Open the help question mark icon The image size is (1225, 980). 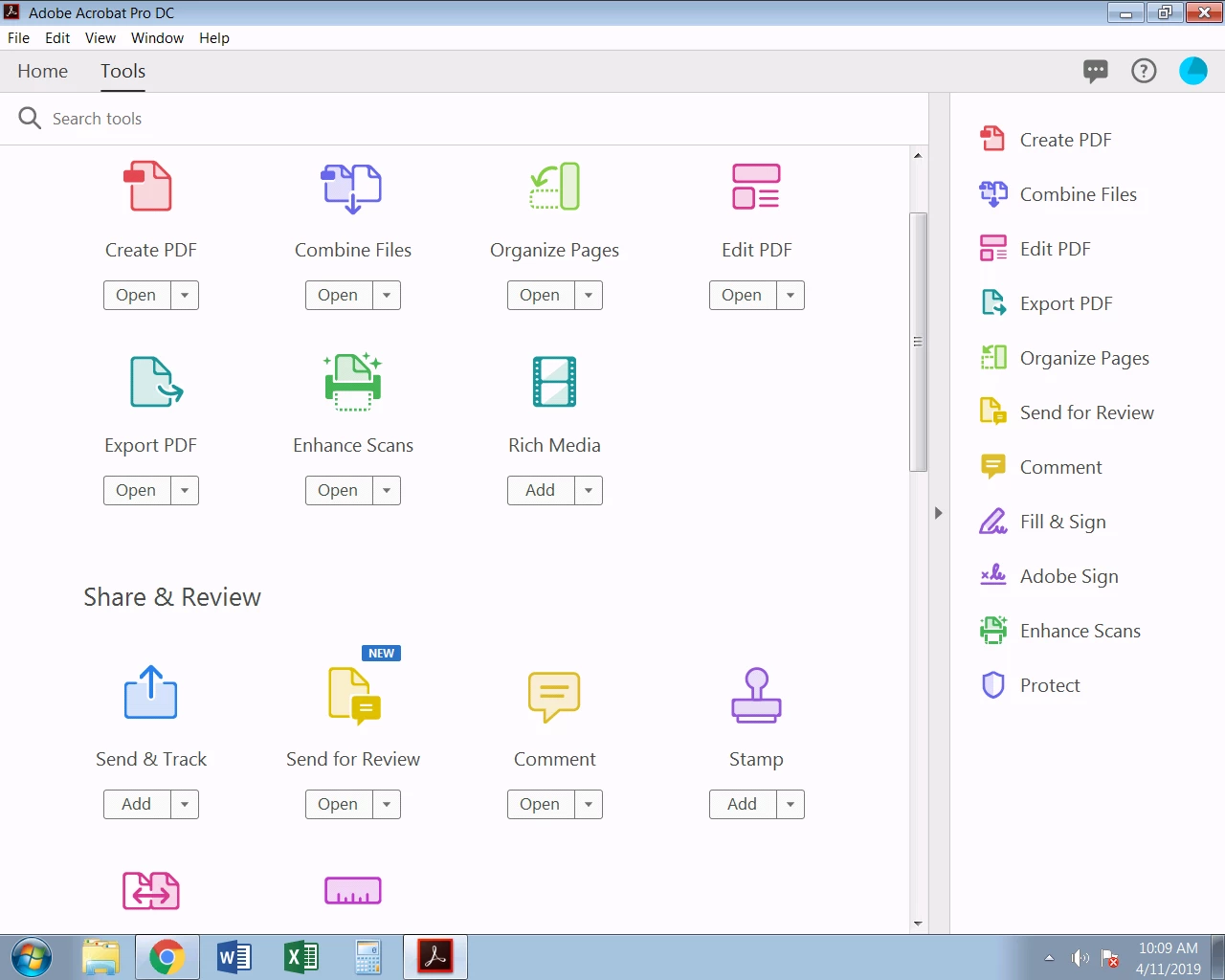coord(1144,71)
